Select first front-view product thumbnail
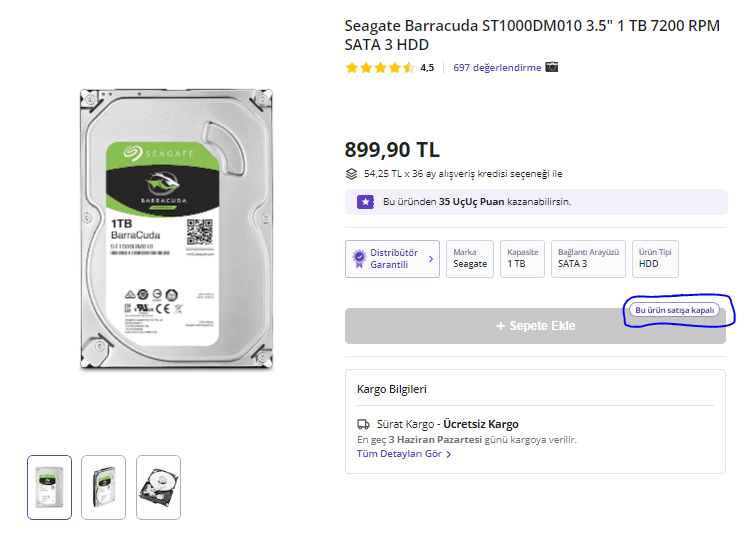Viewport: 744px width, 536px height. [x=50, y=487]
